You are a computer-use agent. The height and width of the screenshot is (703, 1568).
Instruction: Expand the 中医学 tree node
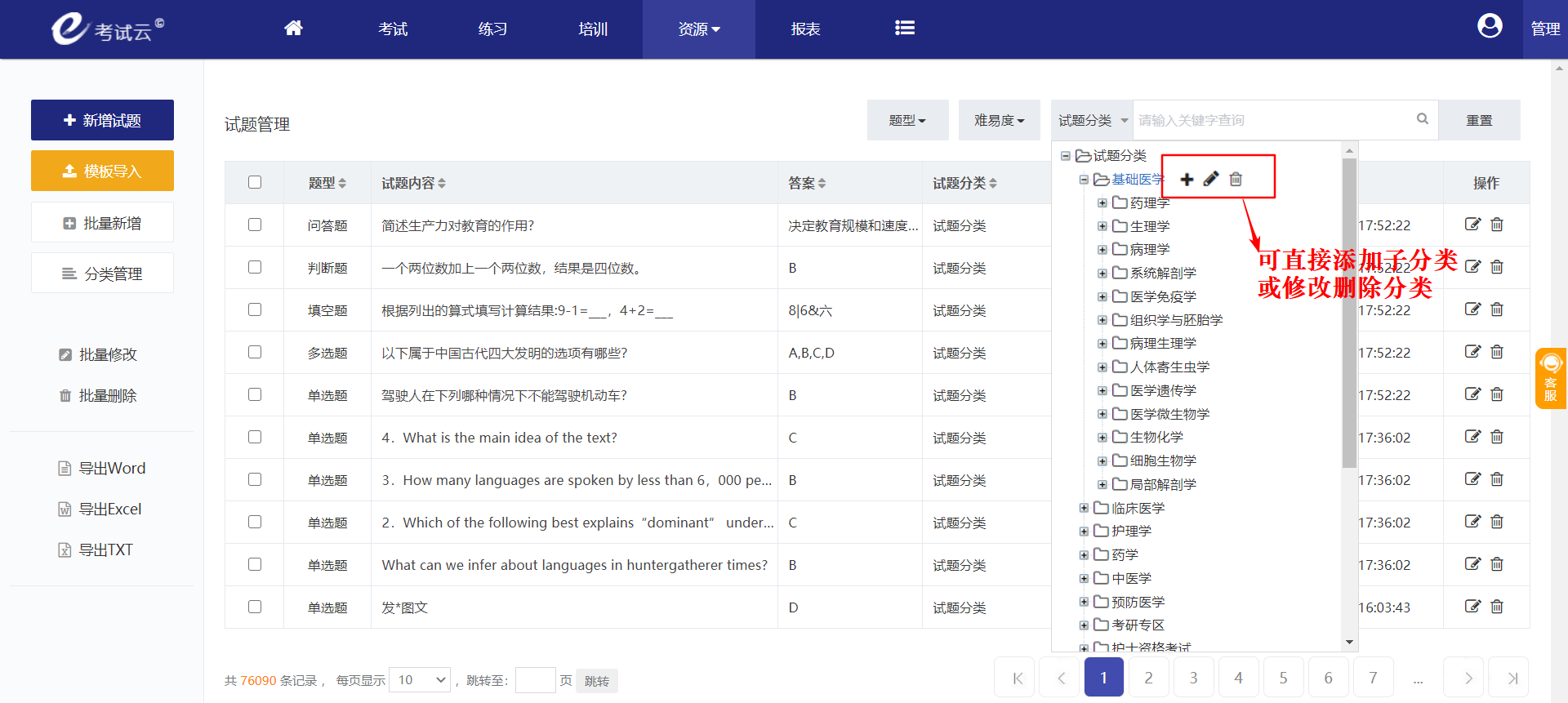1084,578
